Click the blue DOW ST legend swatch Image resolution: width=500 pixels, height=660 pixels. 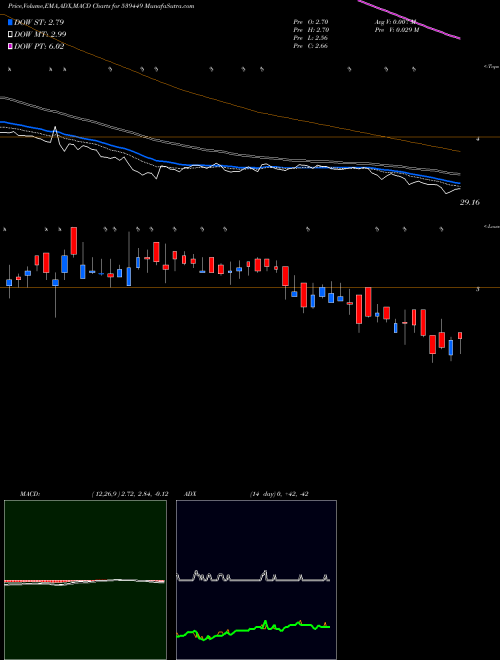[x=10, y=22]
